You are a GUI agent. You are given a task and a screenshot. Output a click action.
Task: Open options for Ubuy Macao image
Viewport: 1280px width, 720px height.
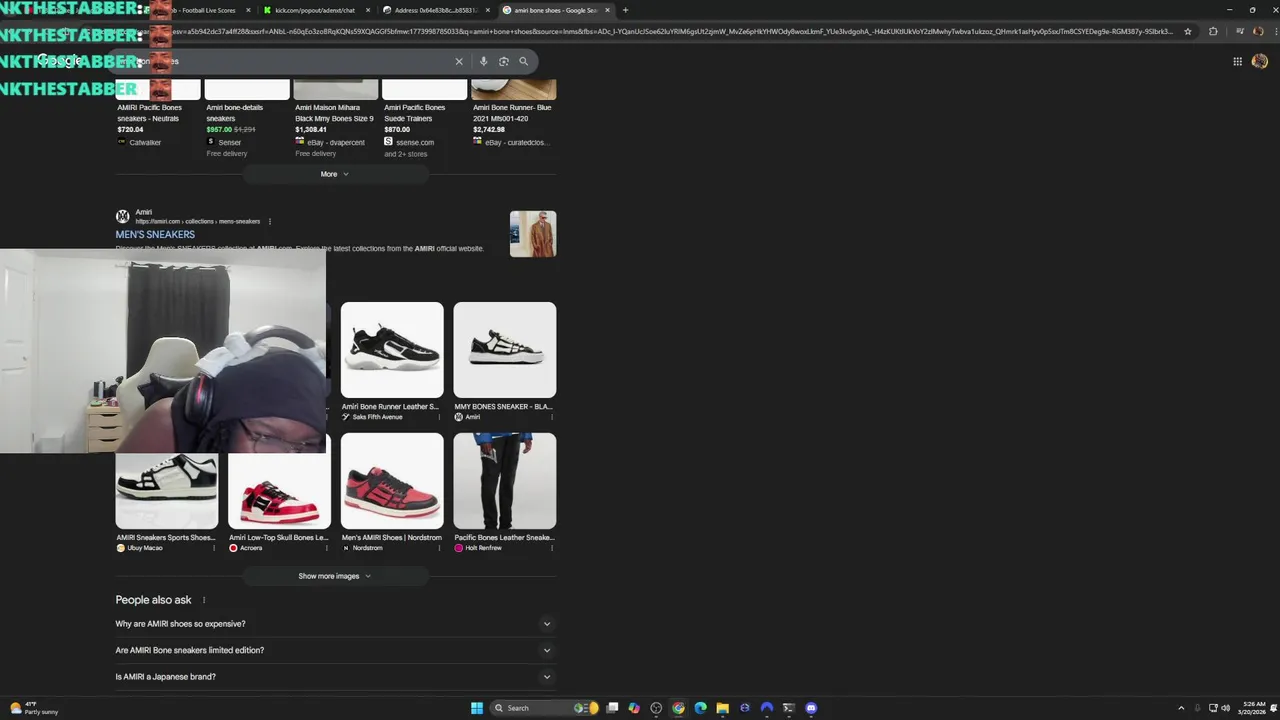(x=213, y=548)
